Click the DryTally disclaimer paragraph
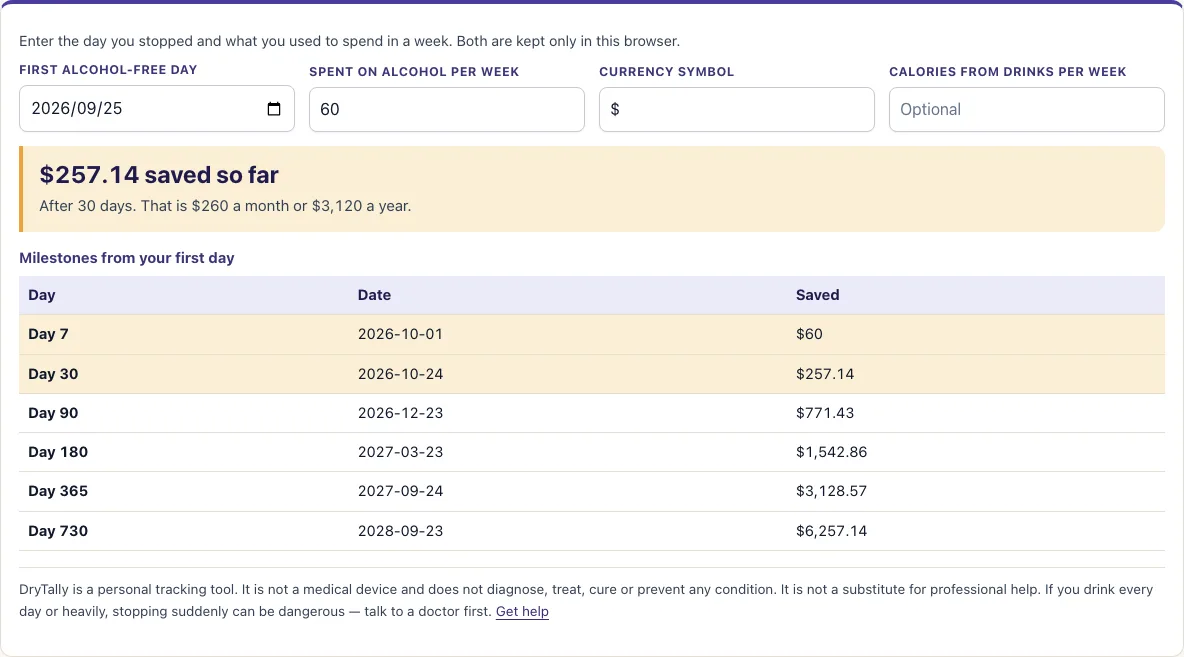Image resolution: width=1184 pixels, height=657 pixels. coord(586,600)
